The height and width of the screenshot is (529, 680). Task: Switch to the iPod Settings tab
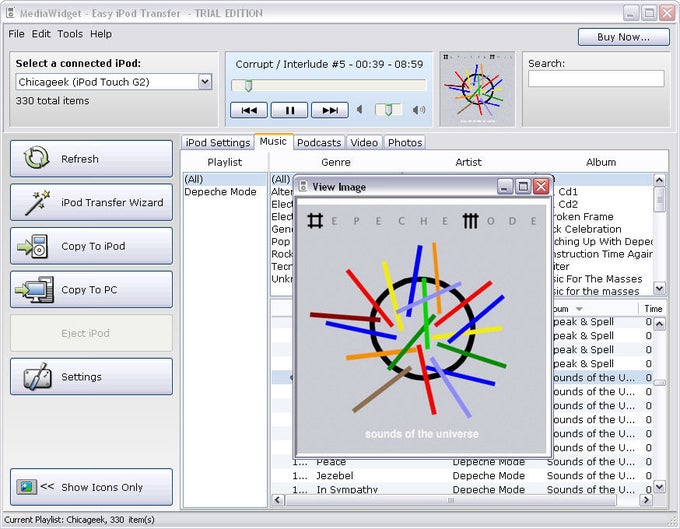pyautogui.click(x=218, y=143)
